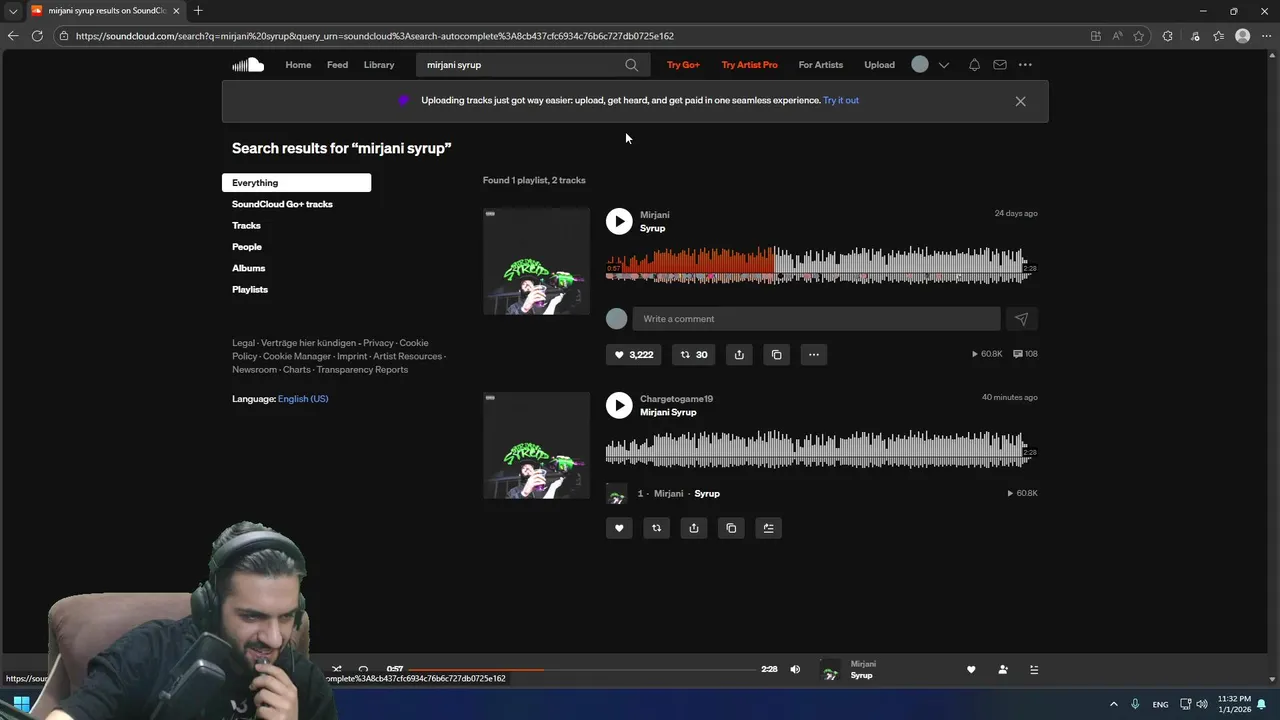The width and height of the screenshot is (1280, 720).
Task: Click the Try Artist Pro link
Action: tap(749, 65)
